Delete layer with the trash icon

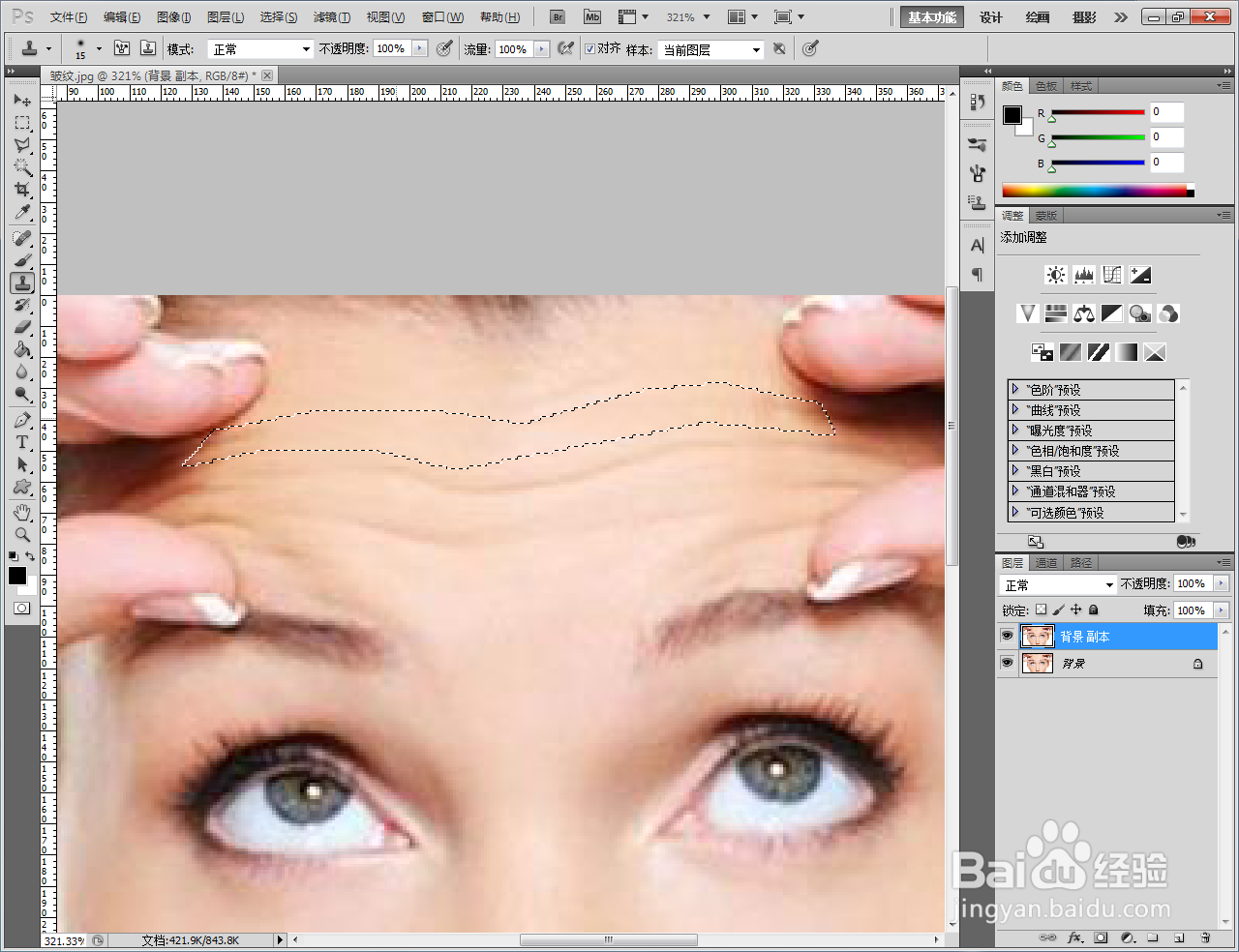coord(1205,937)
